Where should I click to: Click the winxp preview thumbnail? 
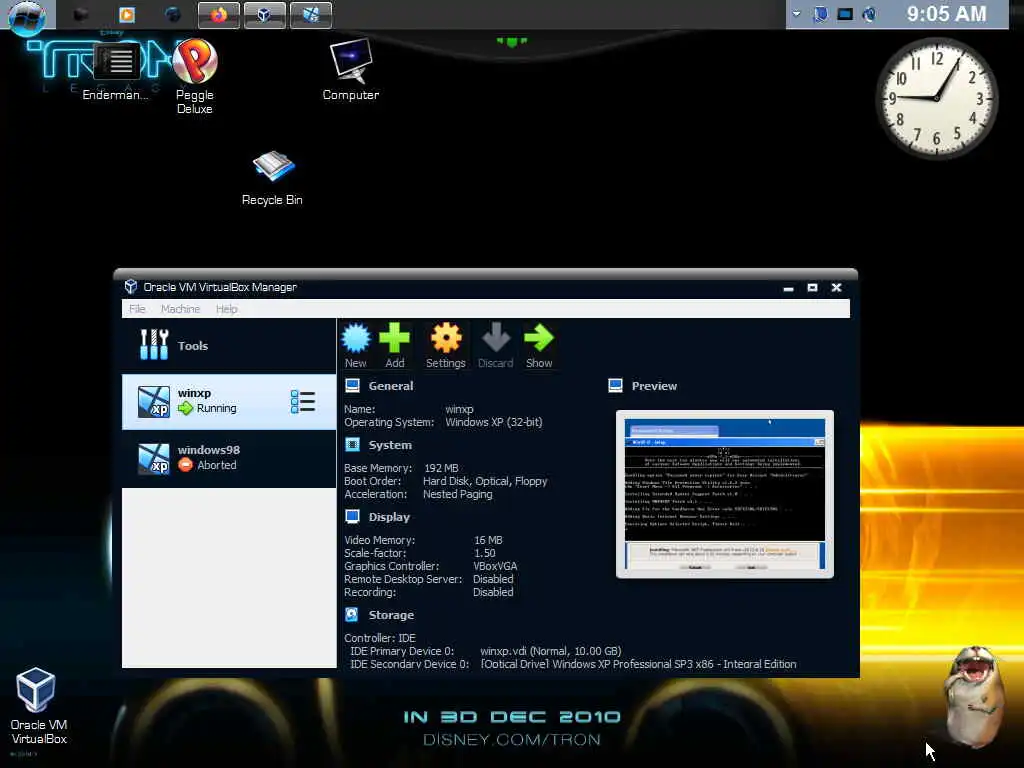pyautogui.click(x=725, y=494)
